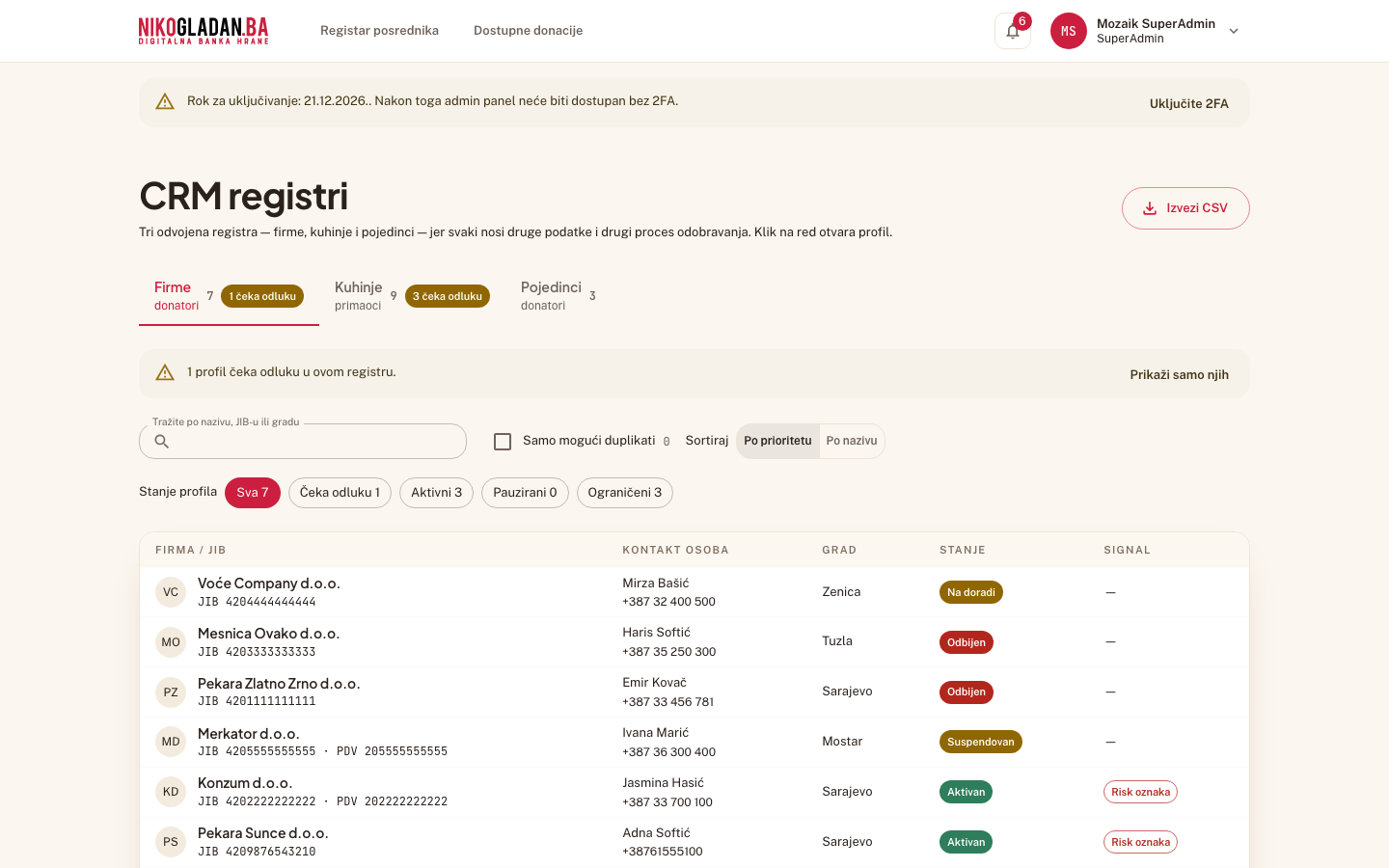Click 'Prikaži samo njih'

(1179, 374)
